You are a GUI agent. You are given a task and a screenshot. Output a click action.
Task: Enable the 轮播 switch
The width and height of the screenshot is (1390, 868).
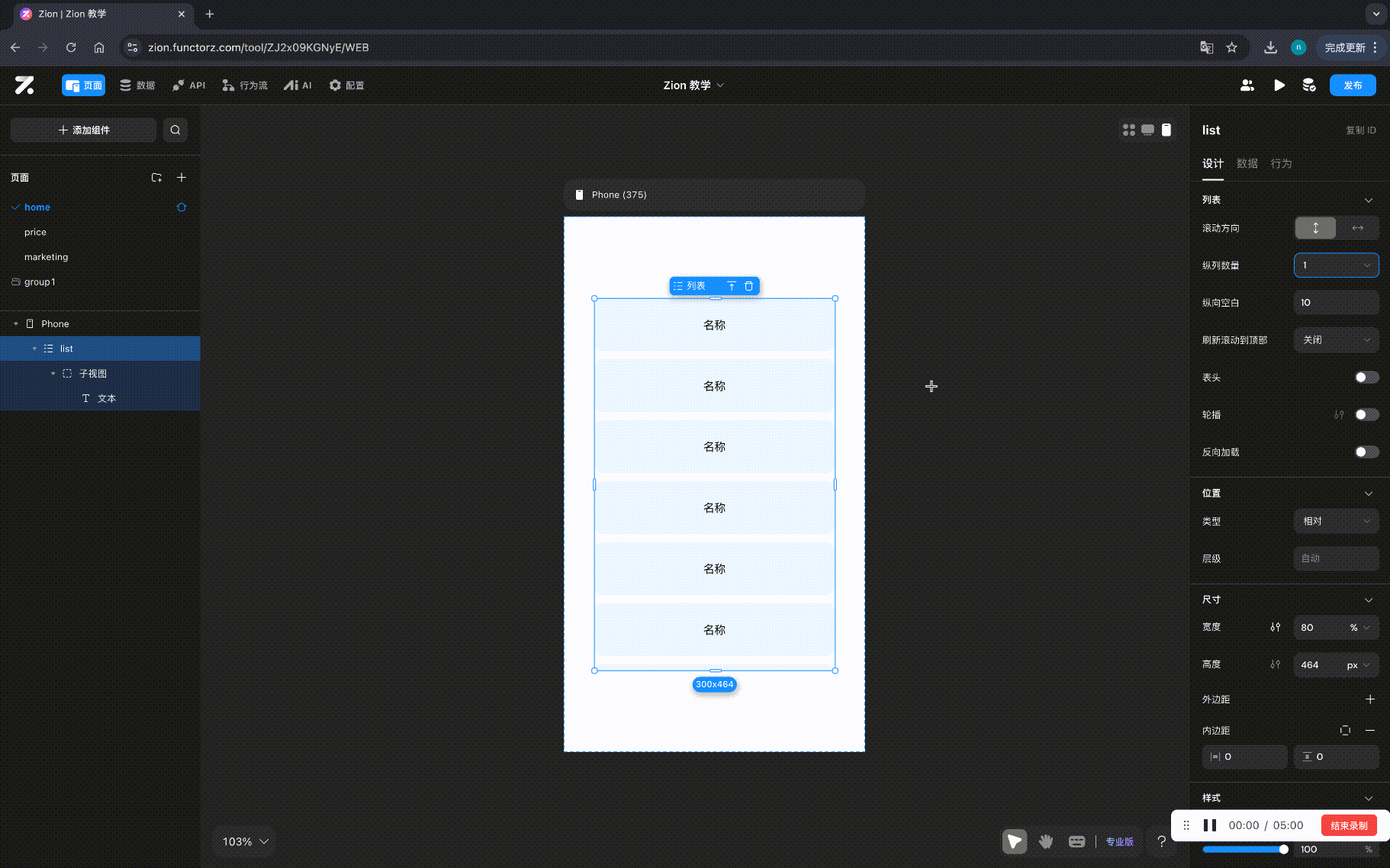[x=1366, y=414]
